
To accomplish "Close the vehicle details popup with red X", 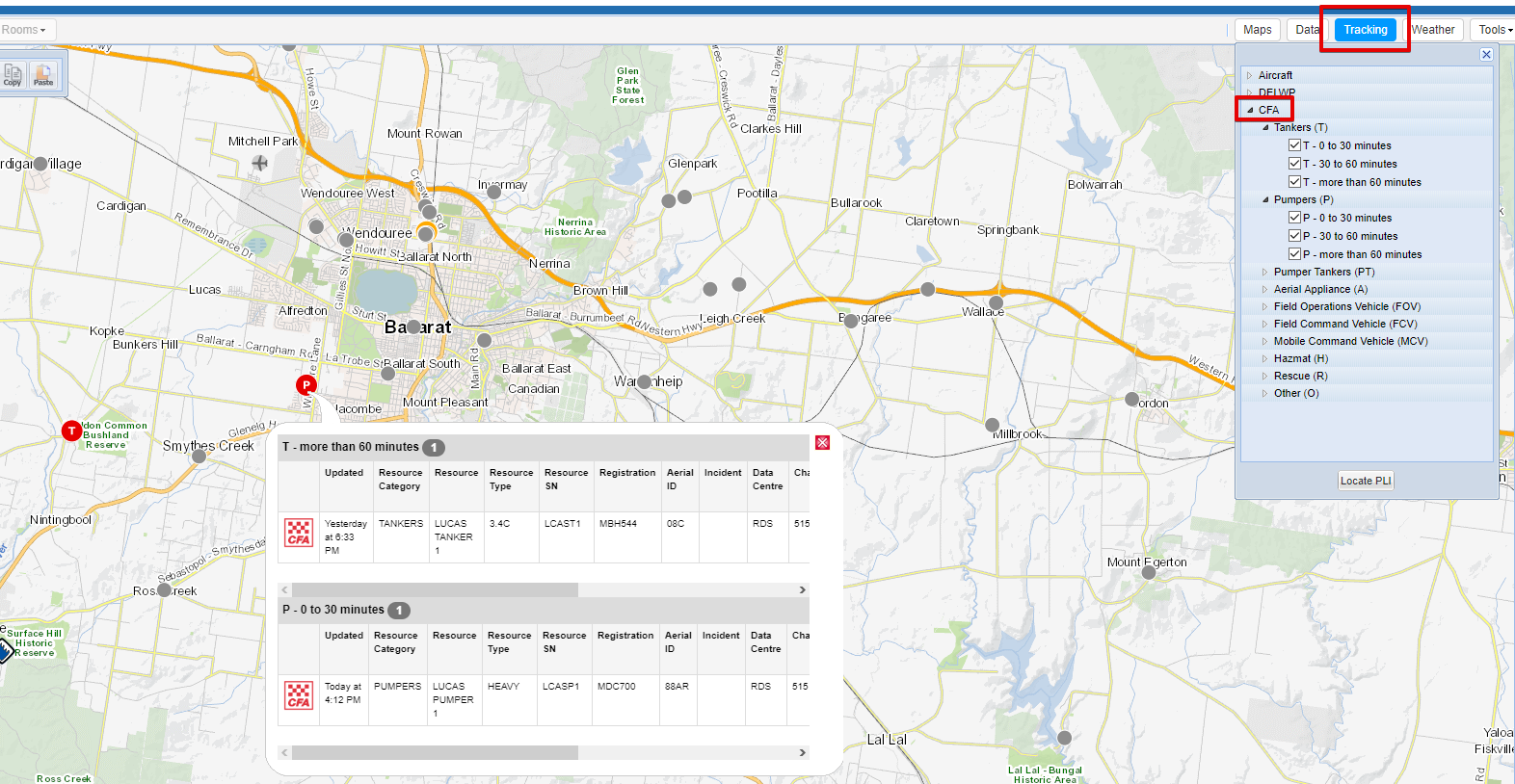I will click(822, 443).
